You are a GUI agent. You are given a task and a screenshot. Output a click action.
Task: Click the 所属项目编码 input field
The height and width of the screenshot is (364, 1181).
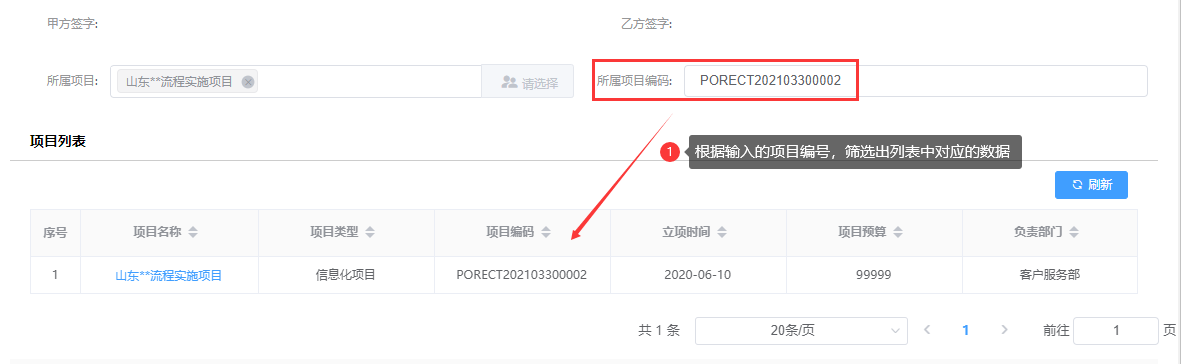915,81
